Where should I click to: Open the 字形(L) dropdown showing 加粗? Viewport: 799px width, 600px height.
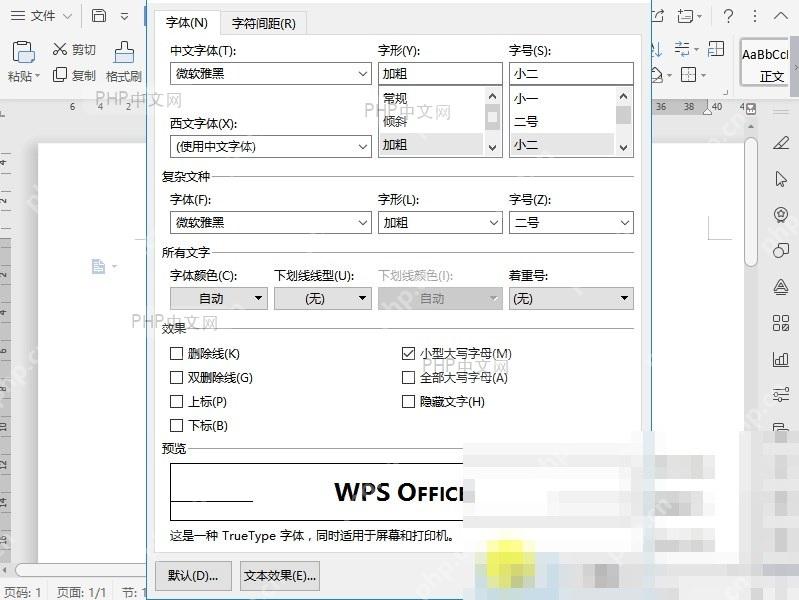[440, 222]
